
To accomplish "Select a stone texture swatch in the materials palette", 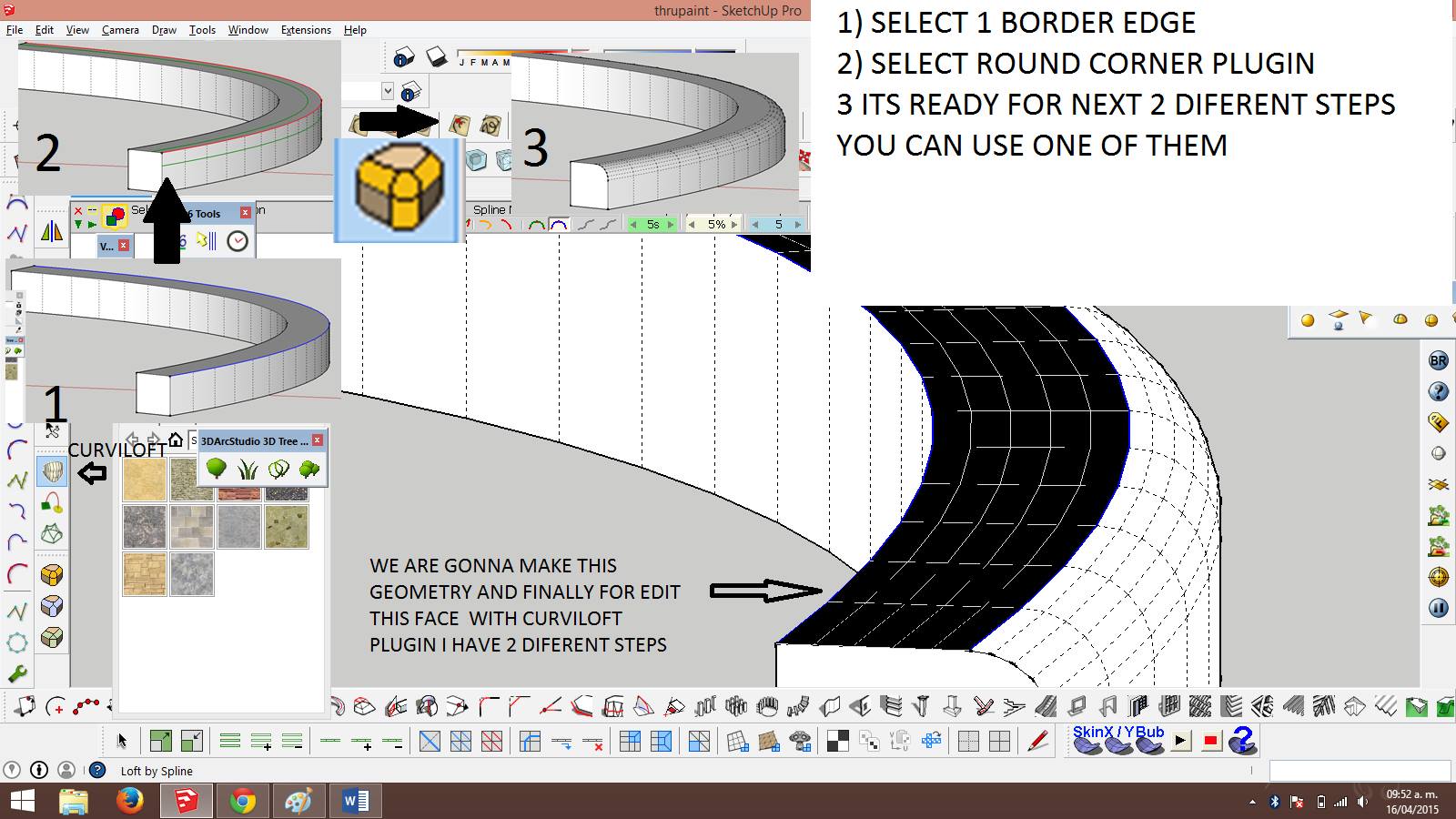I will (146, 528).
